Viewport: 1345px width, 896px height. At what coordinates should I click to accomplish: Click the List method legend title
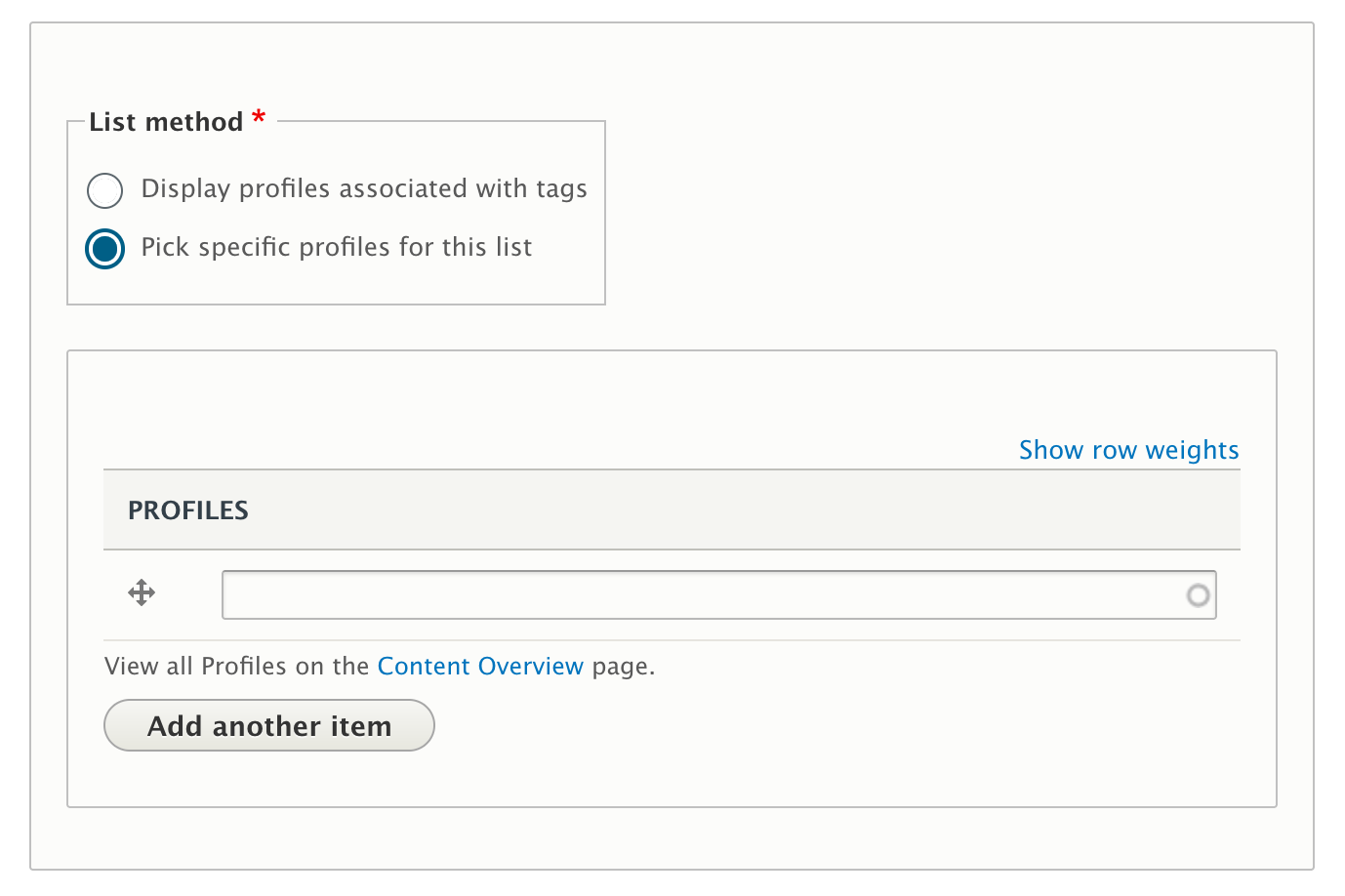[x=166, y=122]
